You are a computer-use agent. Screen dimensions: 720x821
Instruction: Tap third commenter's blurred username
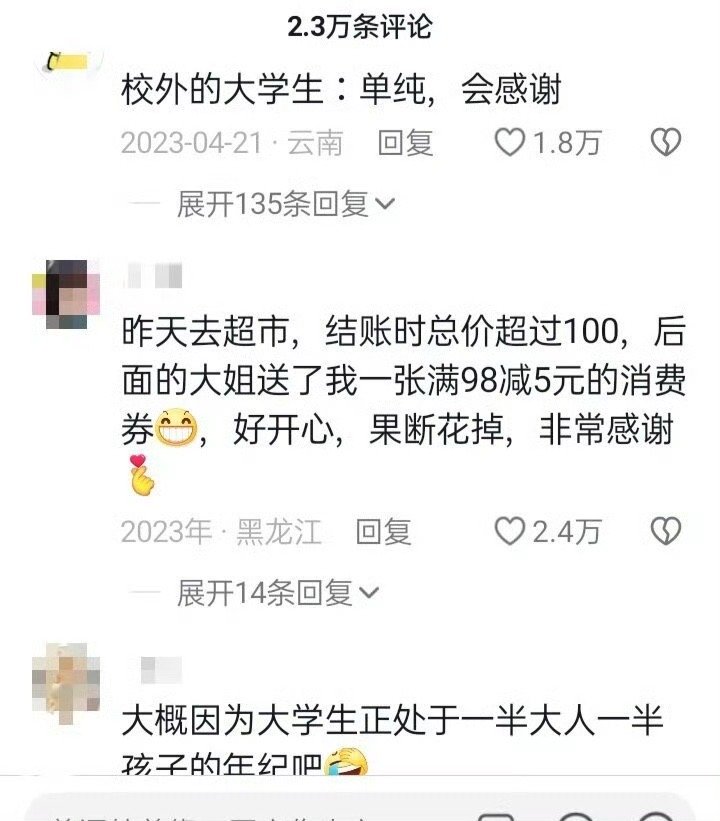pos(161,670)
